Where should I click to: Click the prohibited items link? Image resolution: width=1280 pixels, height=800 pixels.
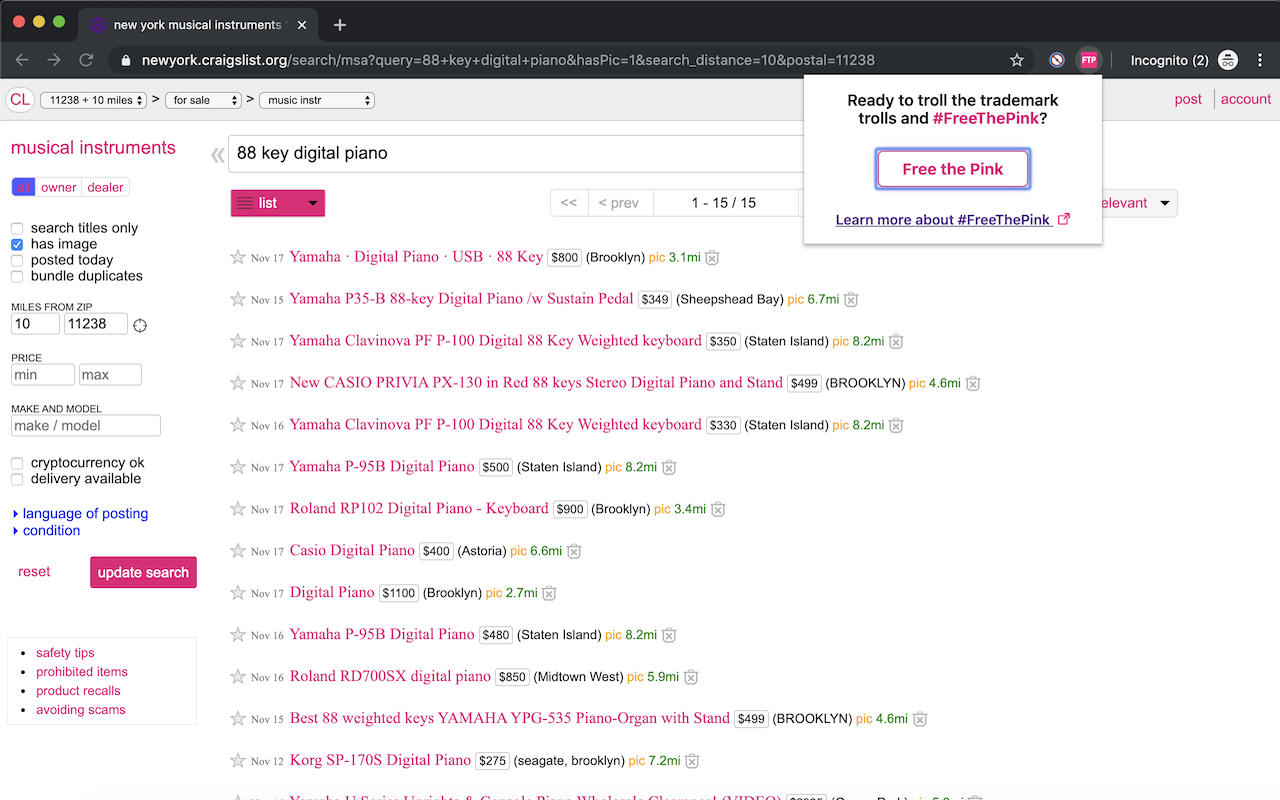click(x=82, y=672)
